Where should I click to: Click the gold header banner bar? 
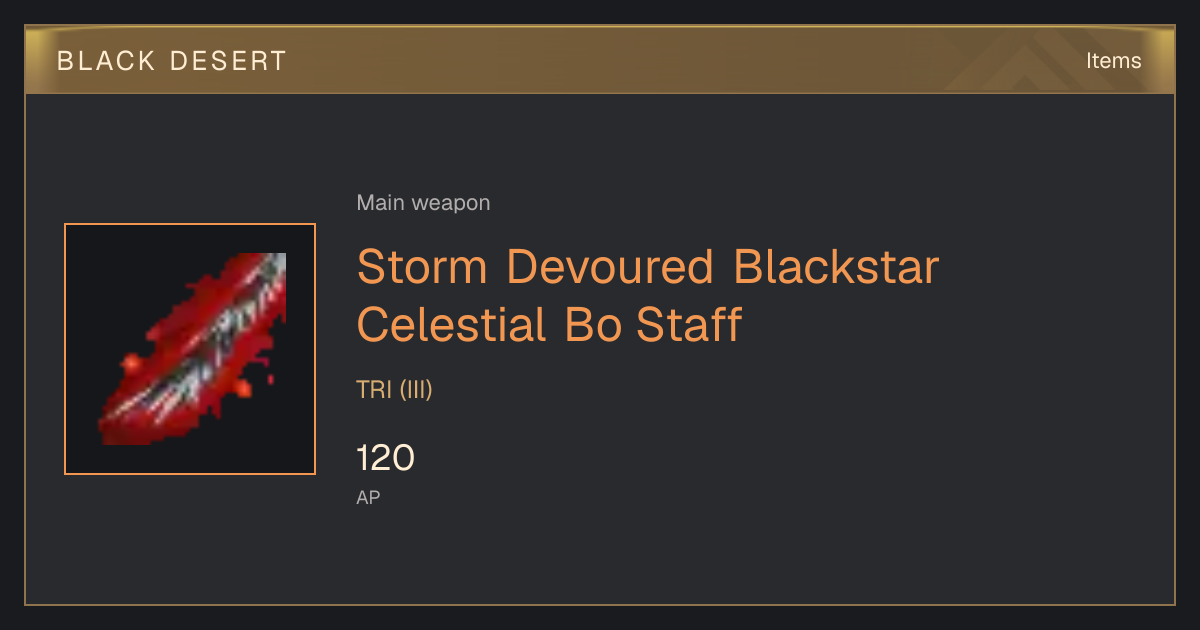point(600,60)
